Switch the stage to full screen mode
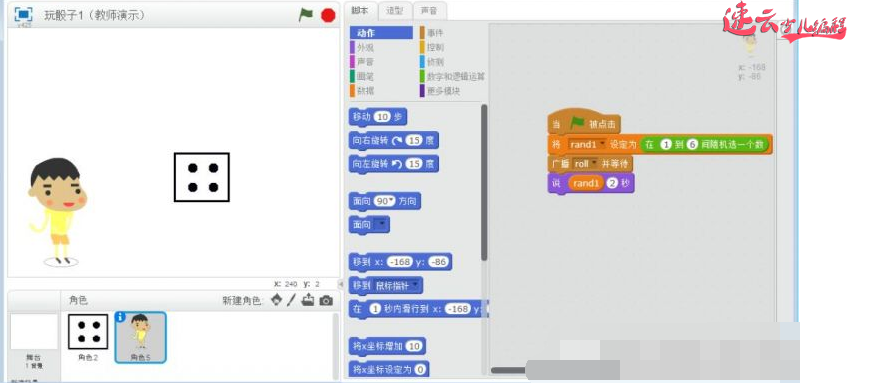The width and height of the screenshot is (878, 383). click(x=24, y=14)
